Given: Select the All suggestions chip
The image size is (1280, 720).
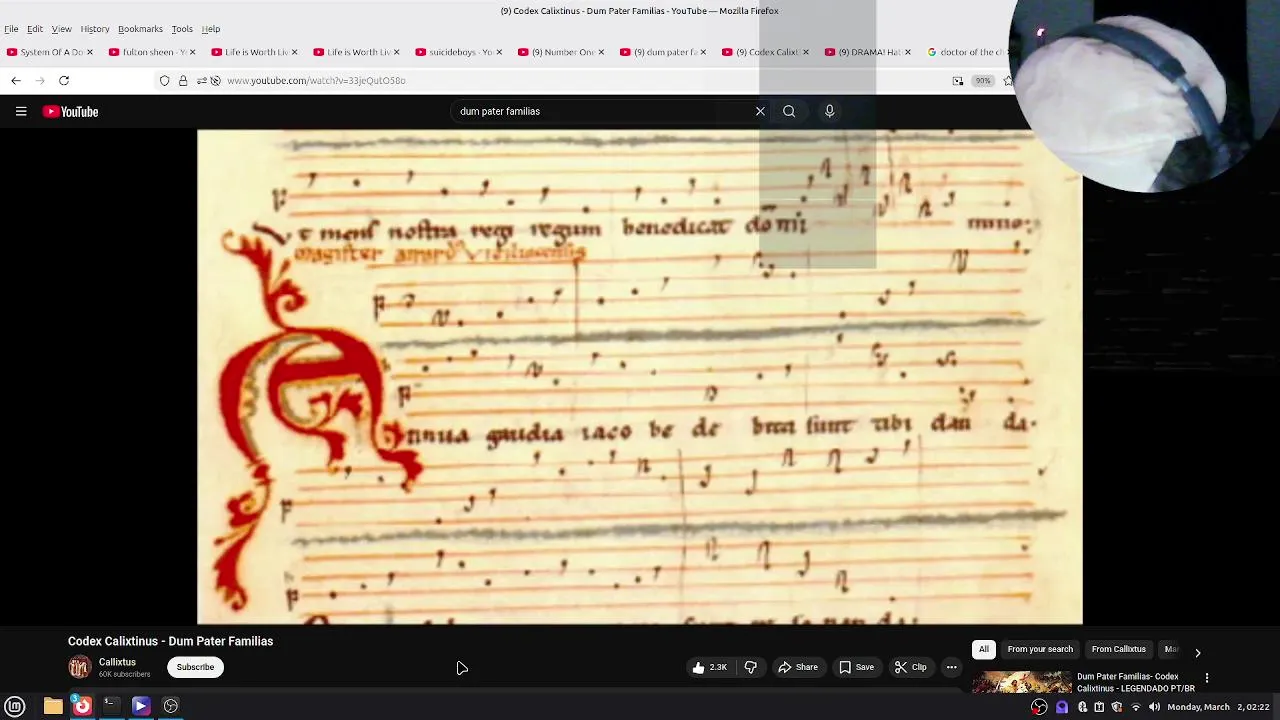Looking at the screenshot, I should click(x=984, y=649).
